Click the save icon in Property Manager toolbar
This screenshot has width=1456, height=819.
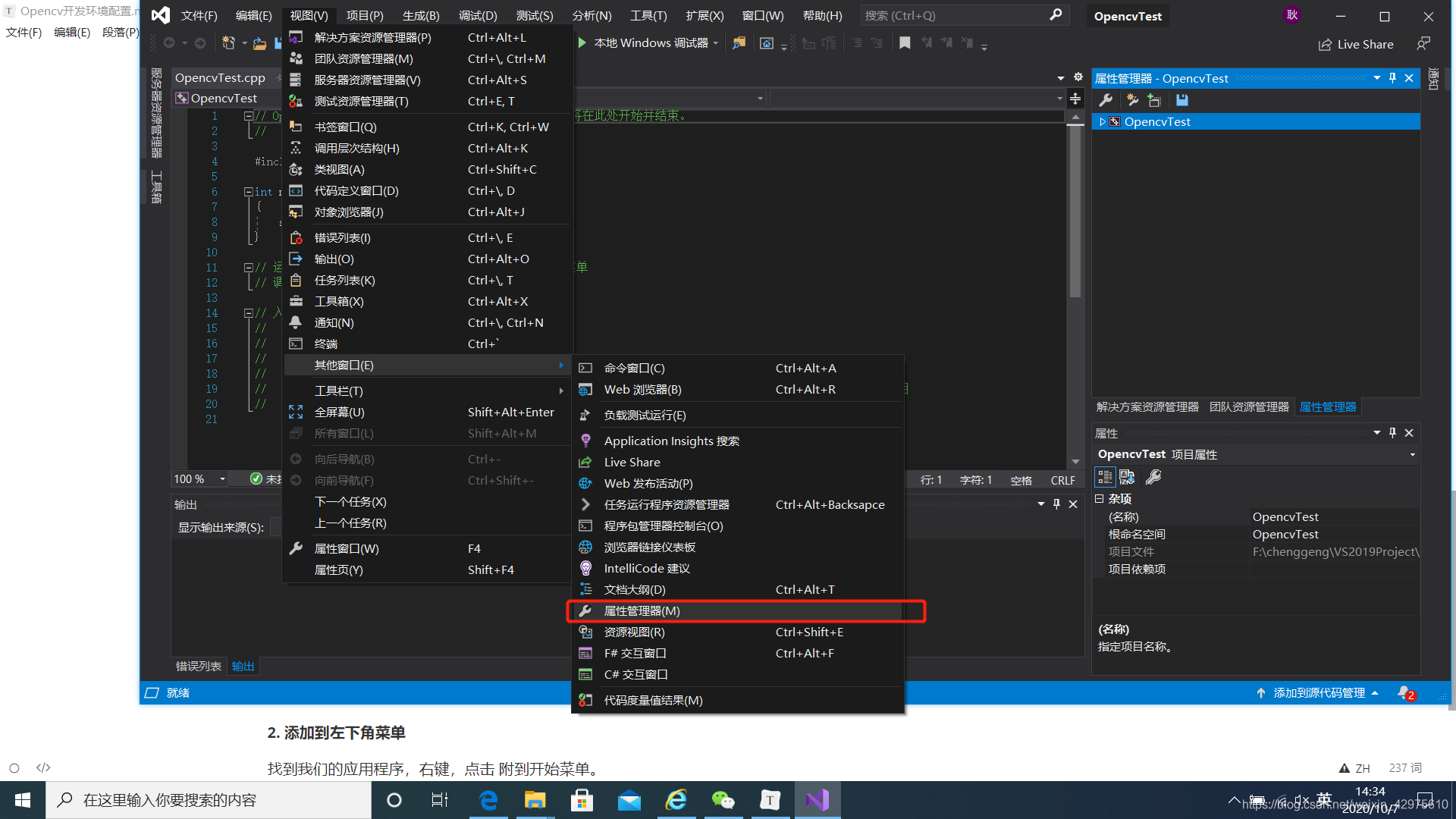[x=1181, y=100]
